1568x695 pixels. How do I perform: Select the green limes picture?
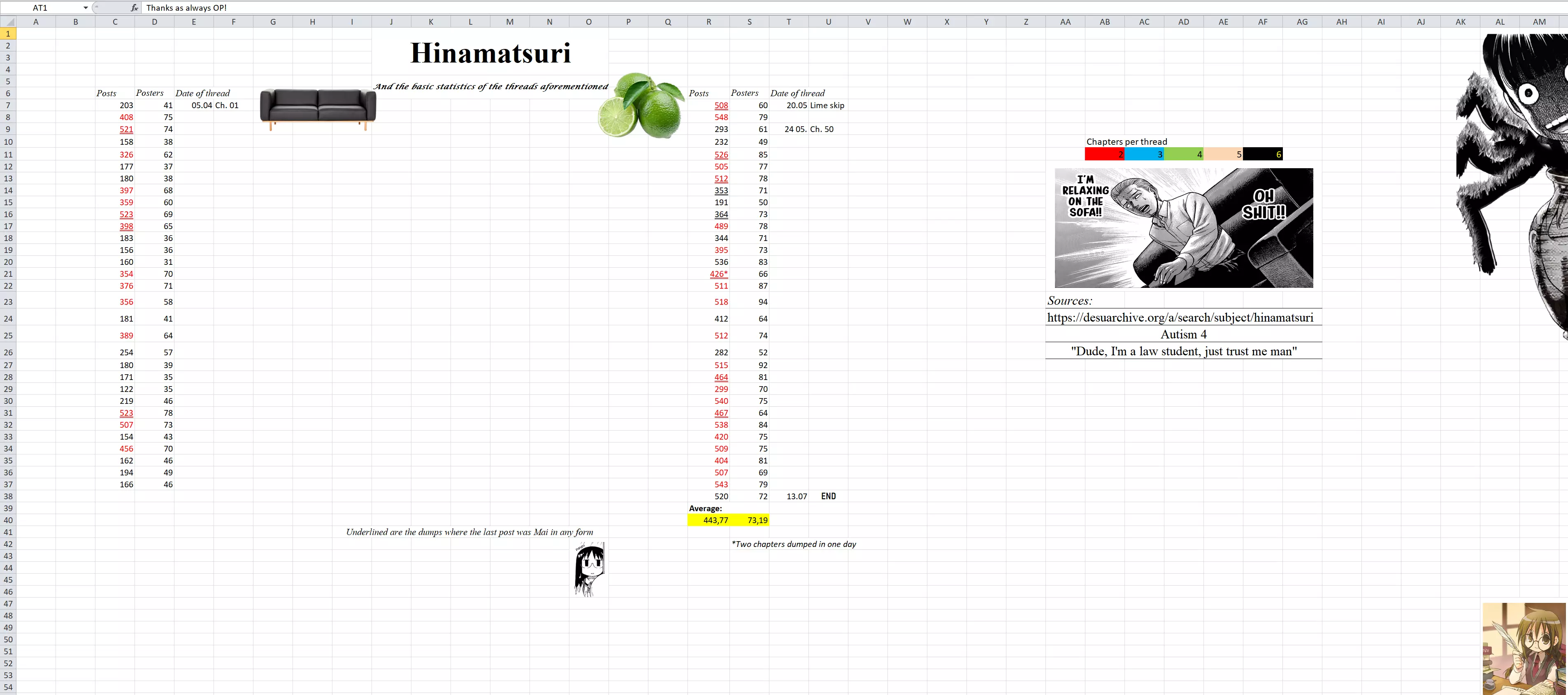tap(641, 105)
